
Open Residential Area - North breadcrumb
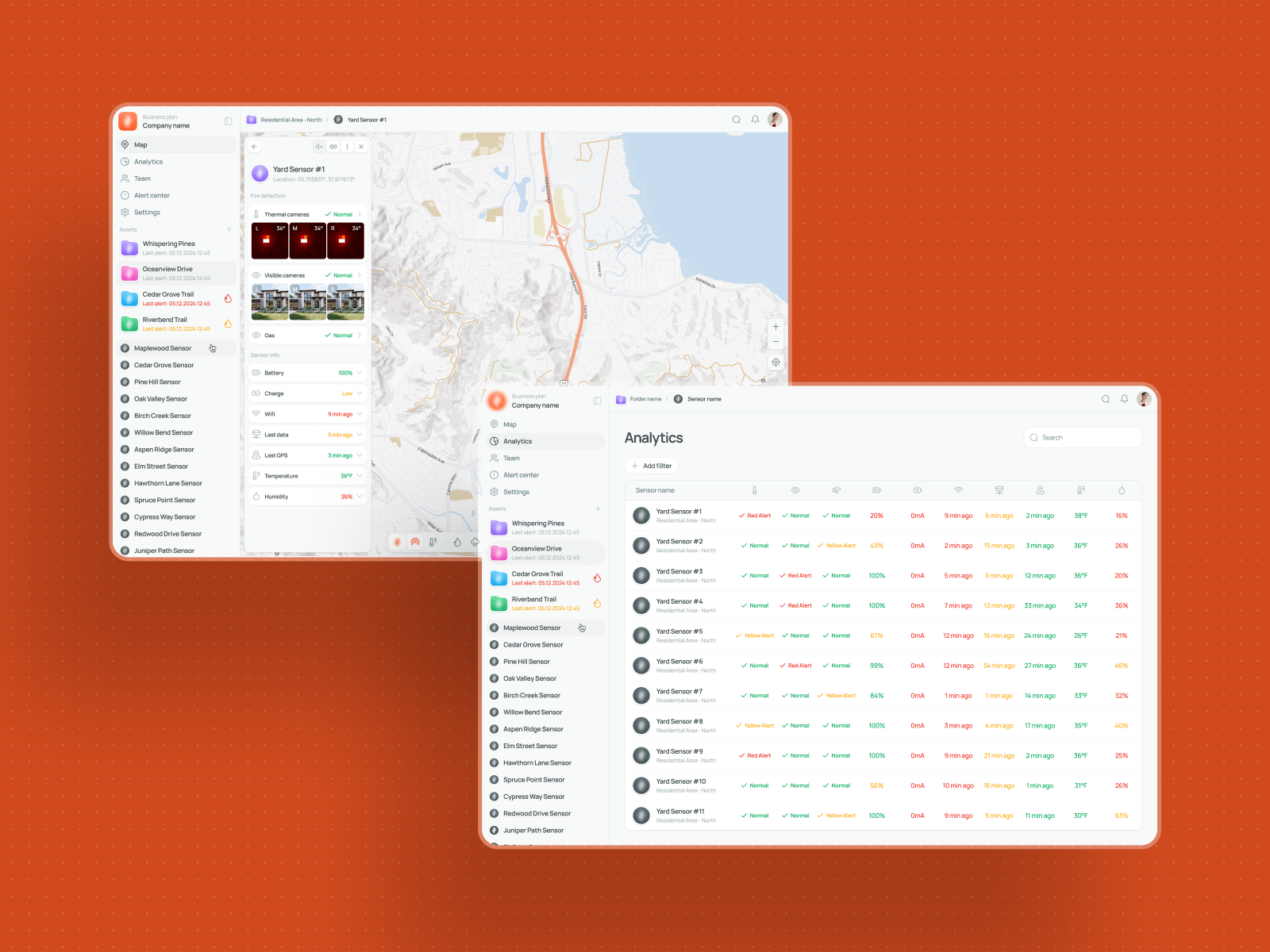point(284,120)
